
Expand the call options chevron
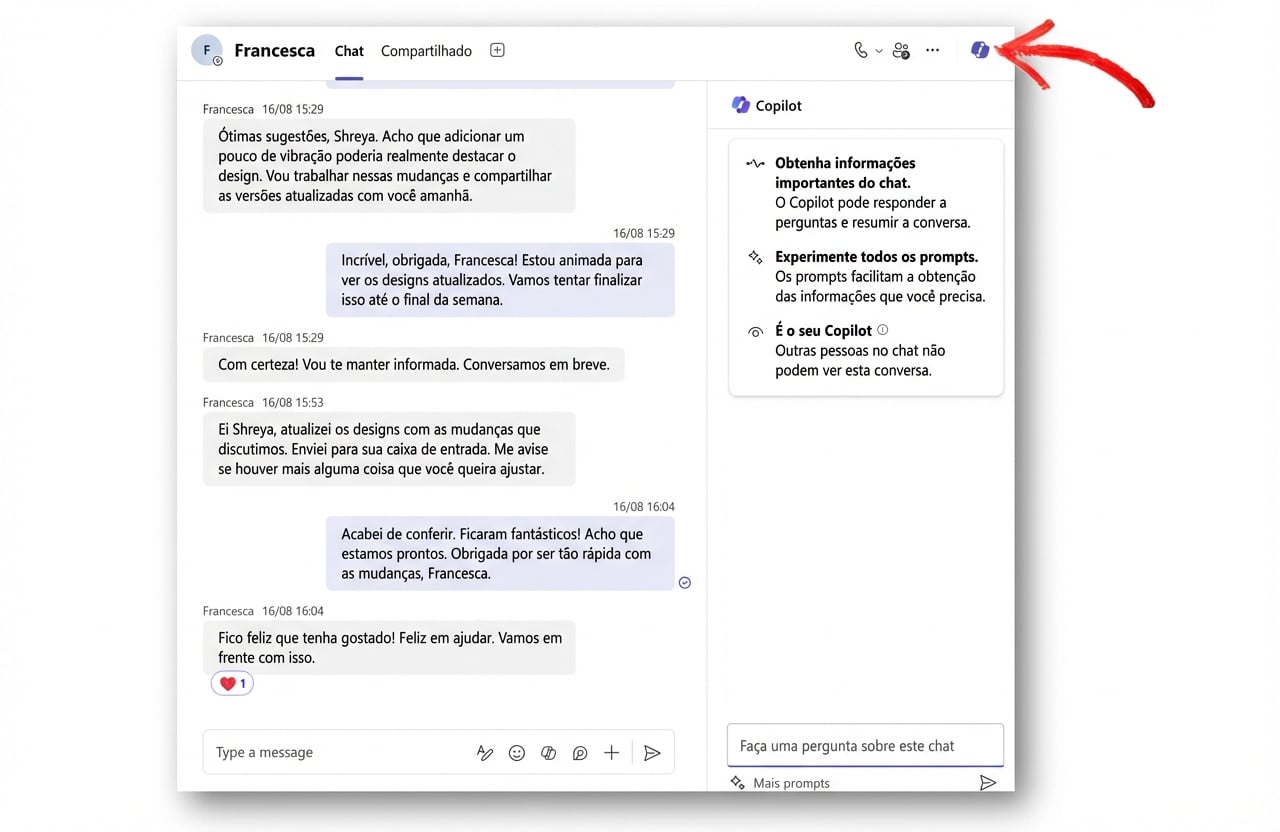pyautogui.click(x=878, y=50)
